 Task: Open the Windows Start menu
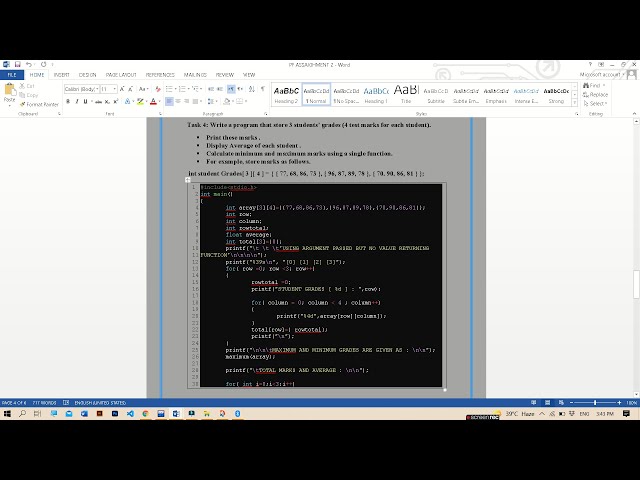tap(7, 413)
